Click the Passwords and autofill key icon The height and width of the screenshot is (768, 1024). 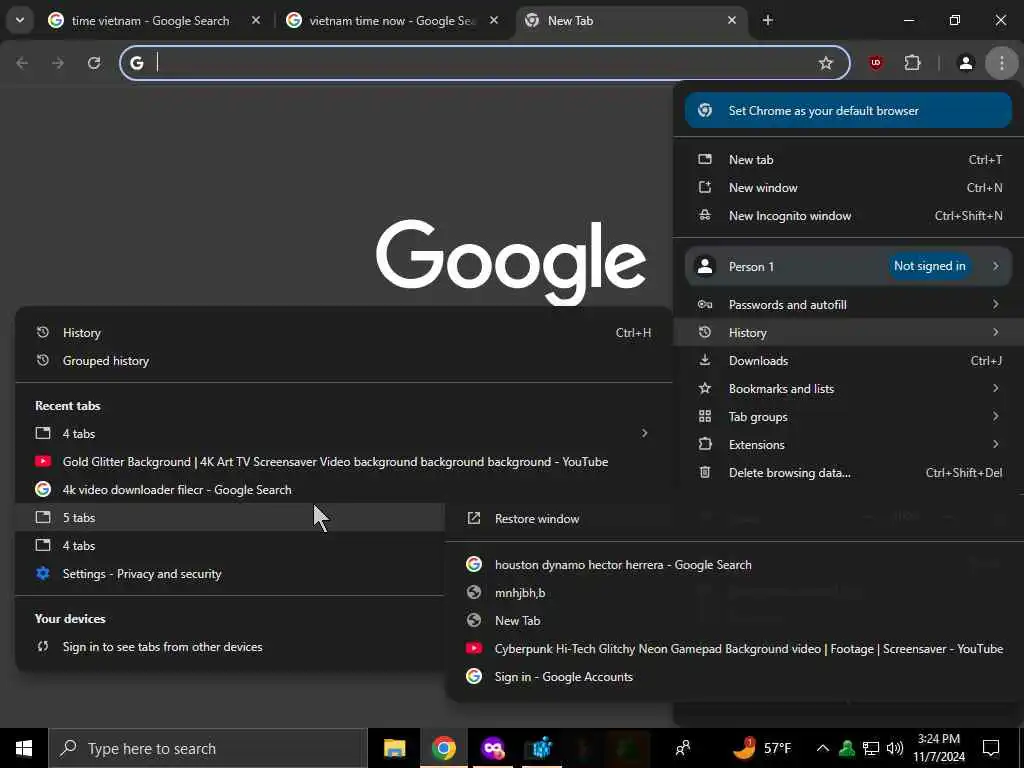[705, 304]
